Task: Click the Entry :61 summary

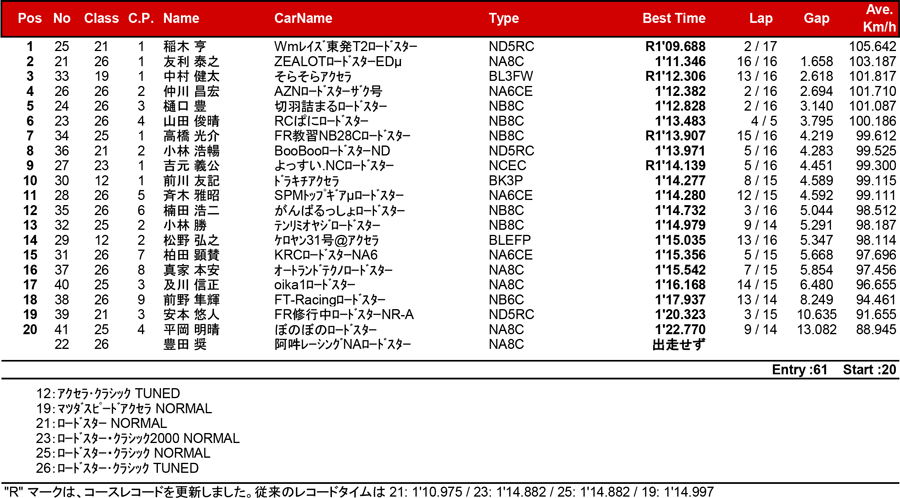Action: 800,370
